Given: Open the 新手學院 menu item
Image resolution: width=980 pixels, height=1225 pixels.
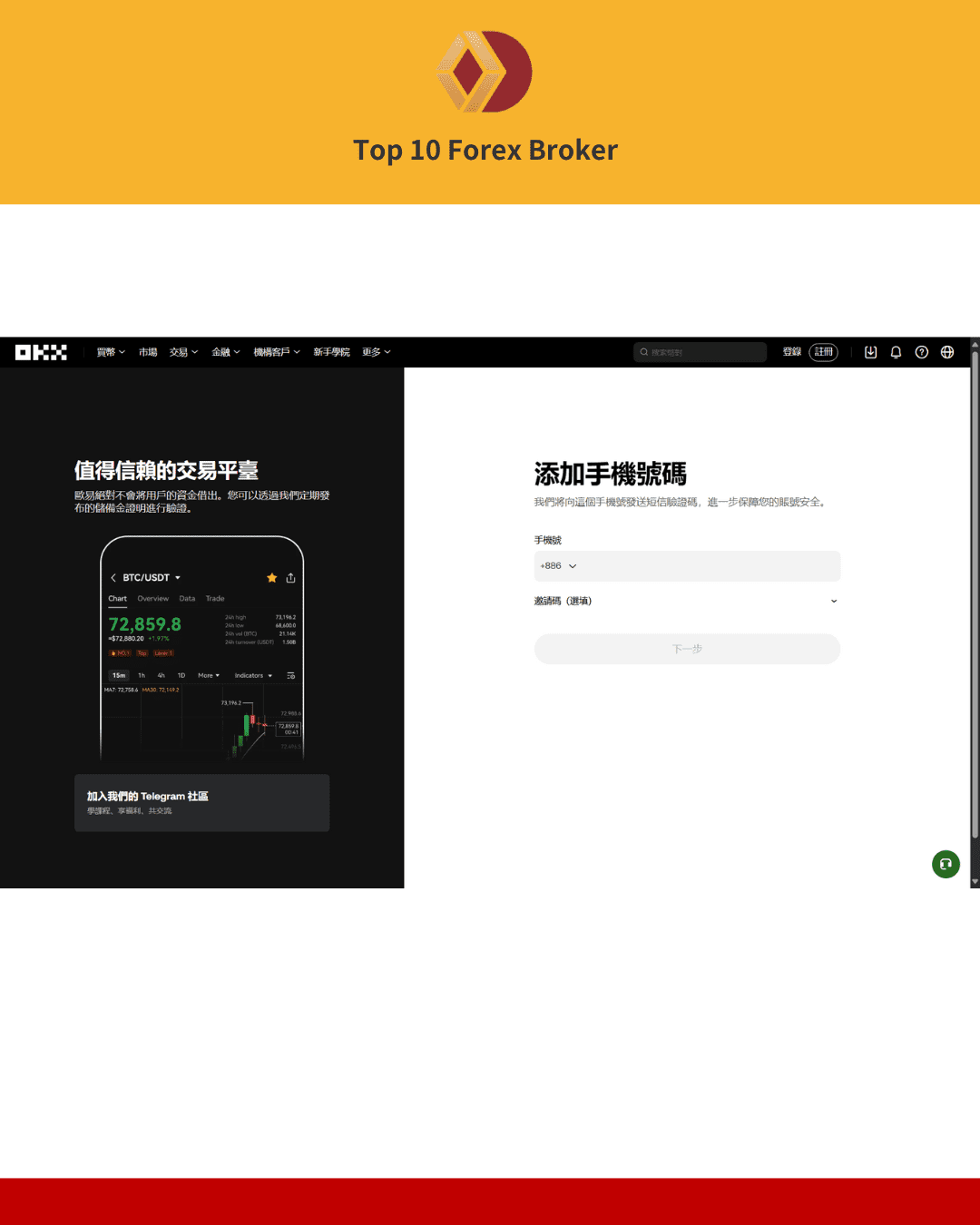Looking at the screenshot, I should [331, 352].
